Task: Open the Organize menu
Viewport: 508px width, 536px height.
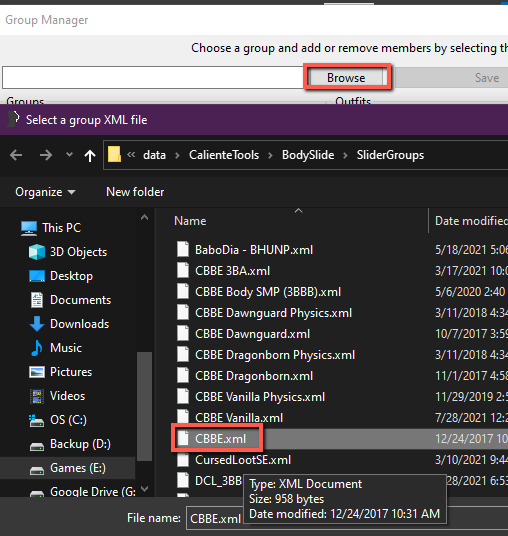Action: point(45,192)
